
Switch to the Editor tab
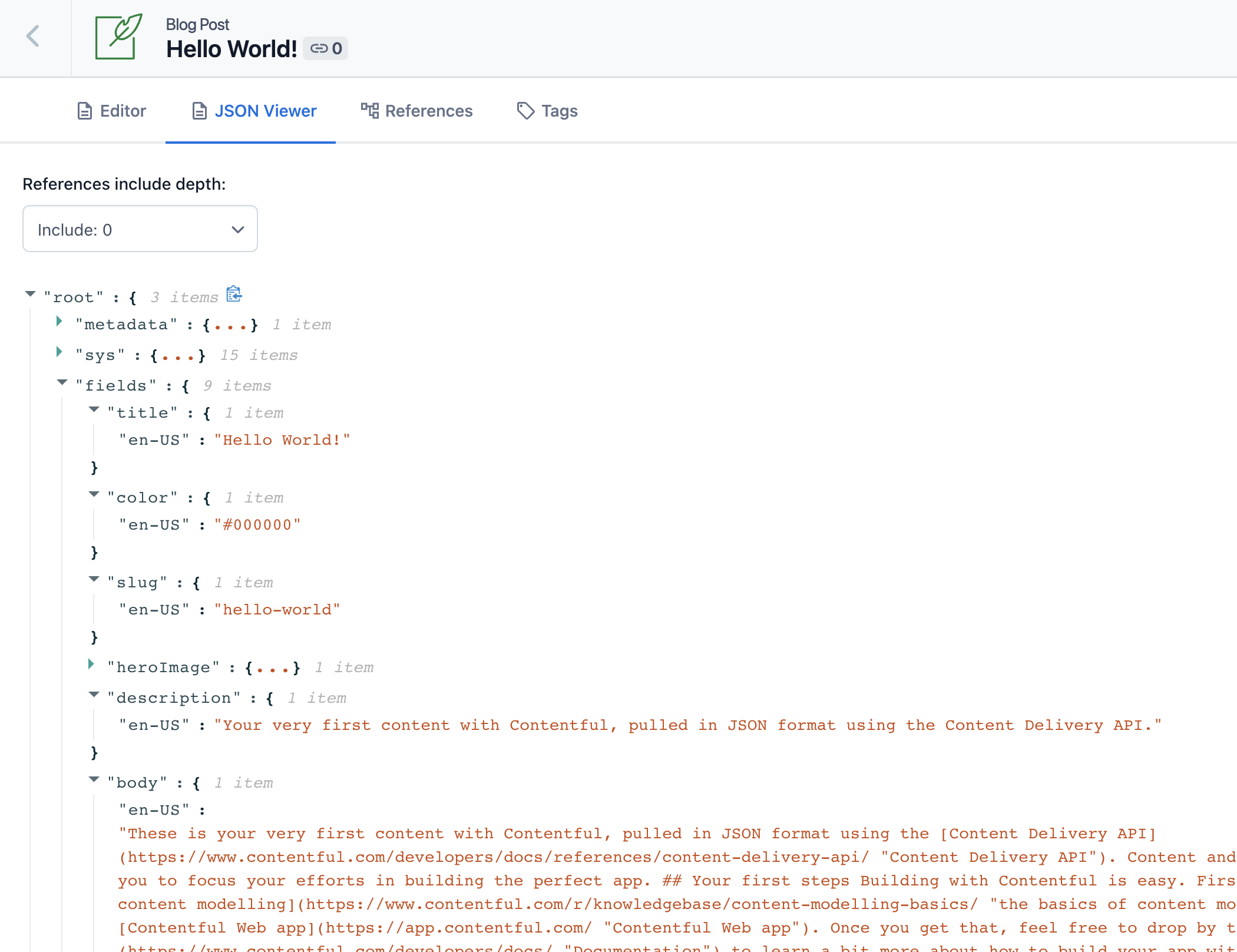111,111
